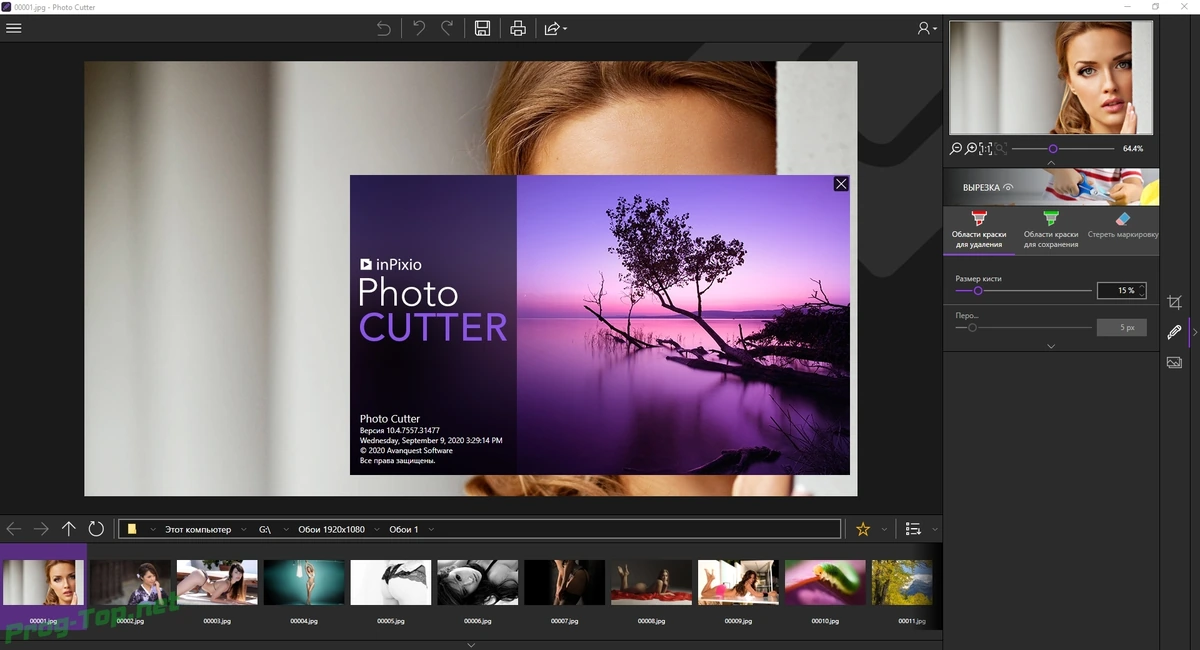Select the Области краски для сохранения tab
Screen dimensions: 1200x650
pos(1051,230)
